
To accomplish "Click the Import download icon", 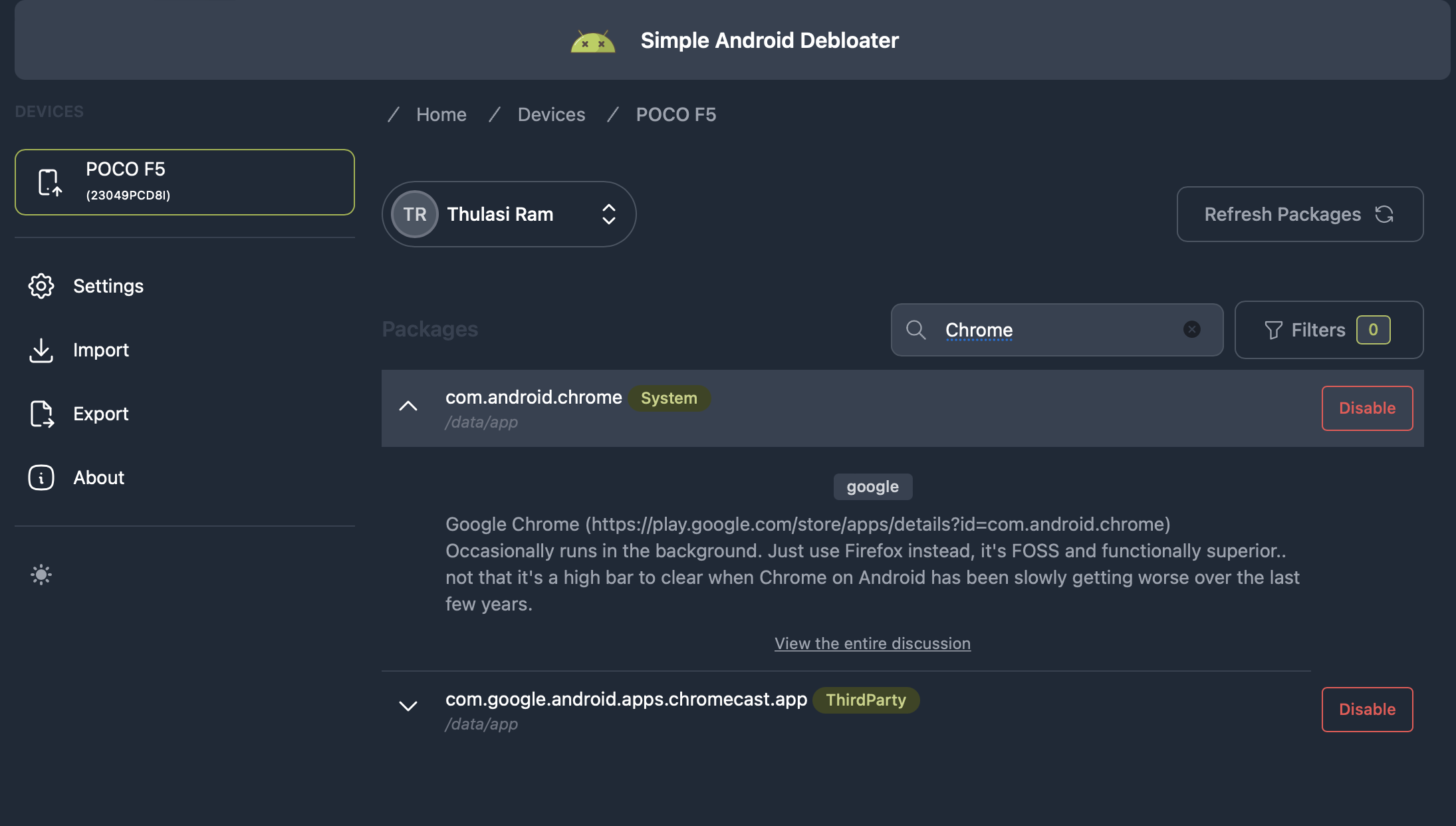I will 41,350.
